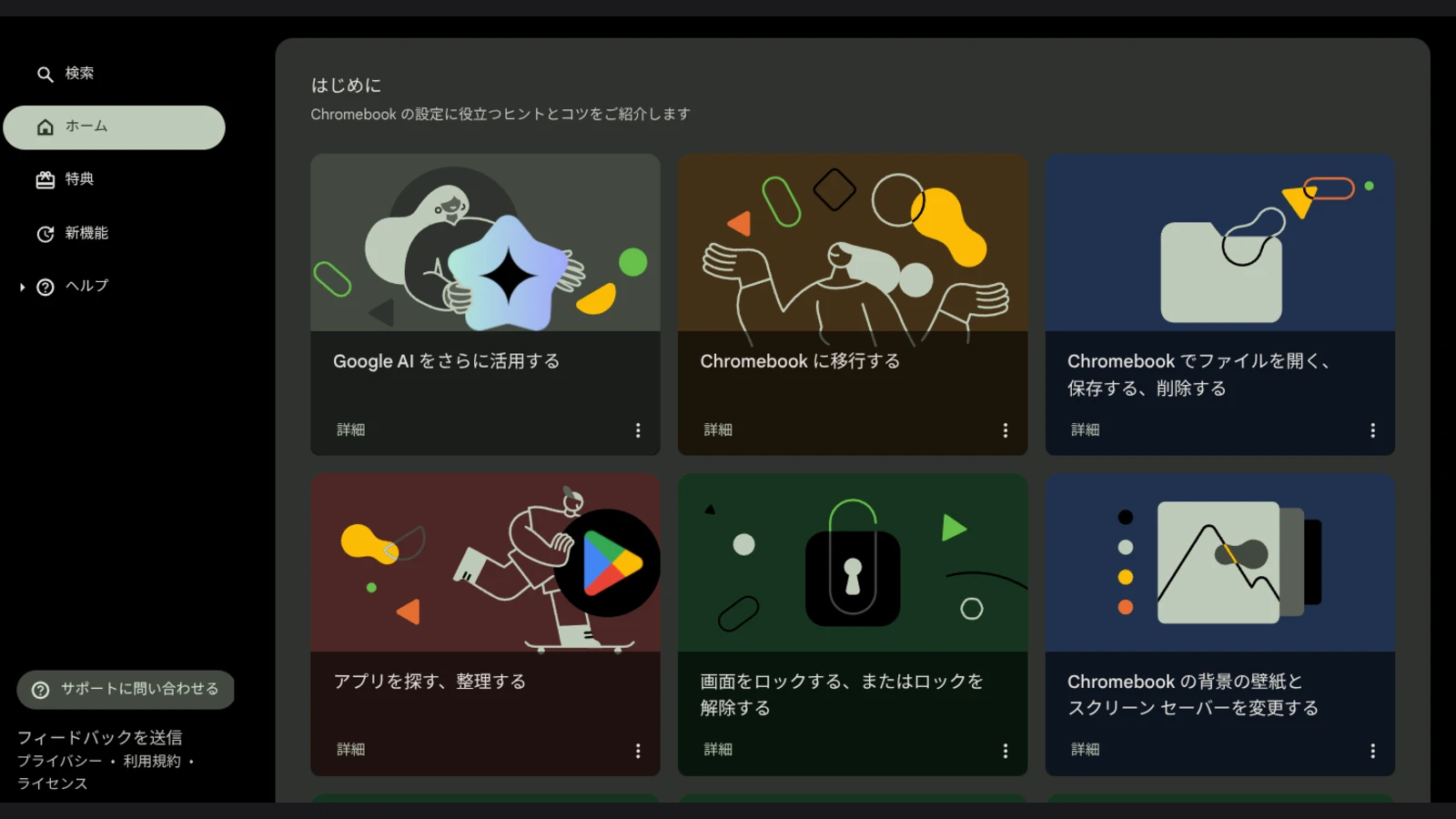Open the 特典 sidebar item

pos(114,180)
